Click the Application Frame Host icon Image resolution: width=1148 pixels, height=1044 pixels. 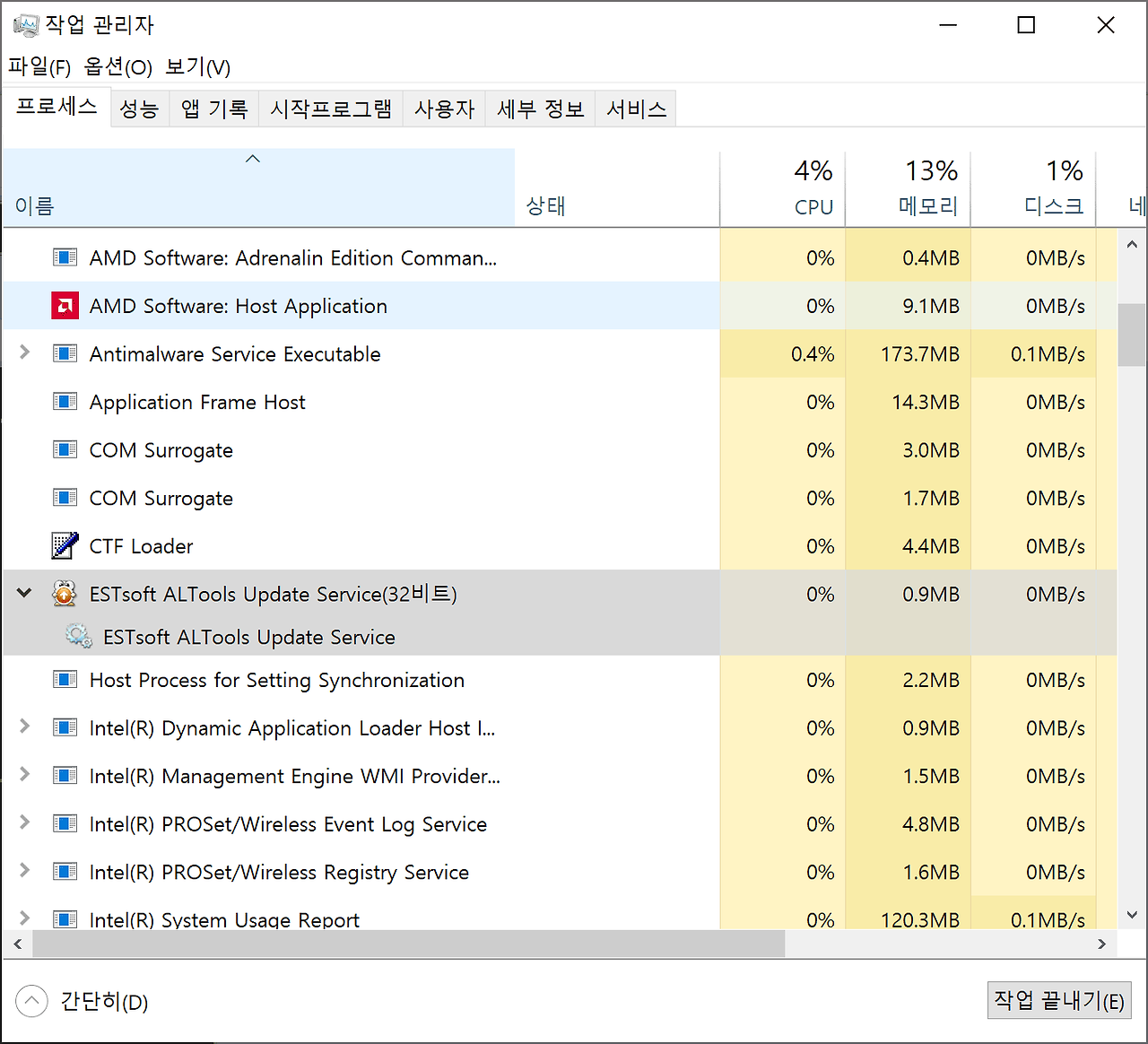(65, 402)
